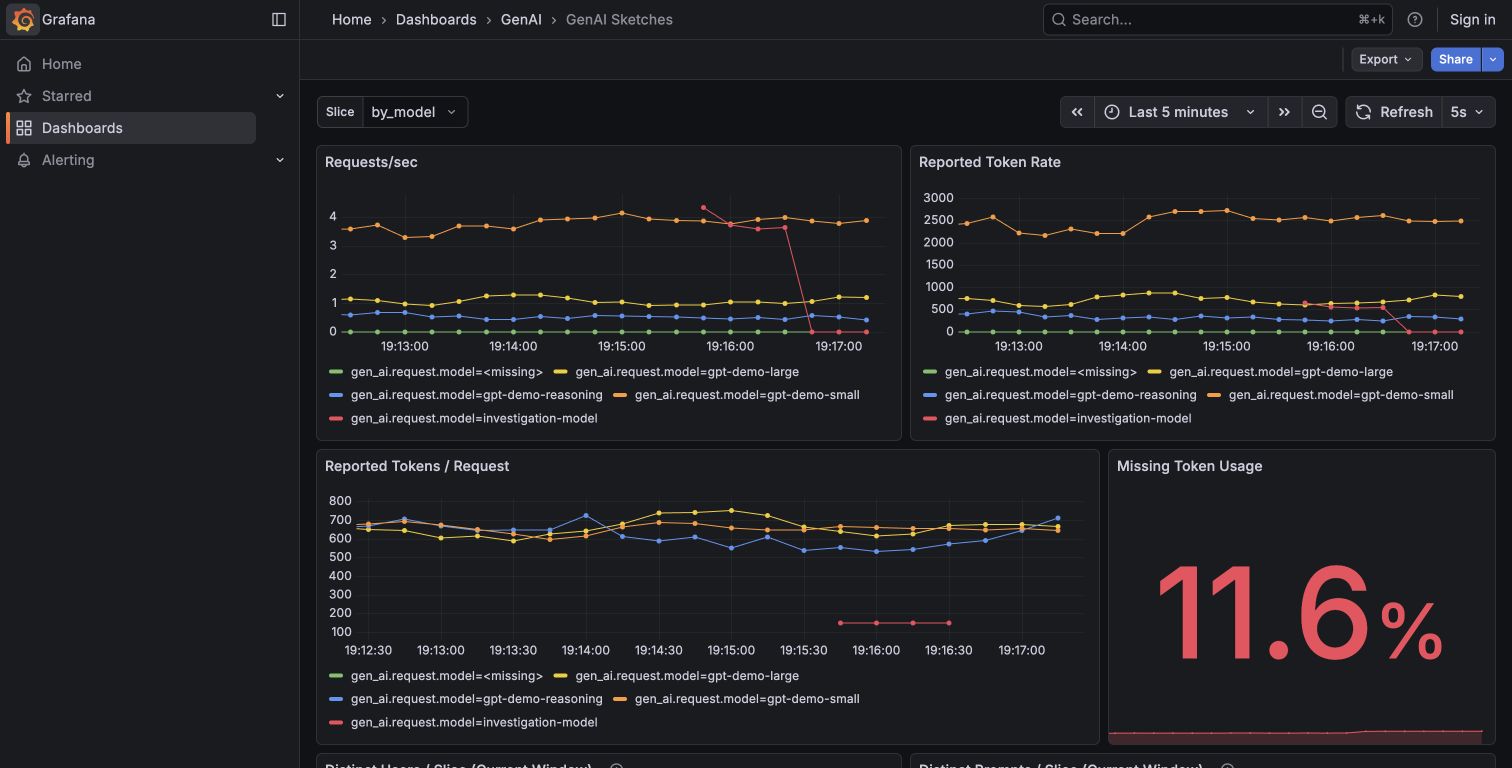Open the Export dropdown
The width and height of the screenshot is (1512, 768).
(1386, 59)
